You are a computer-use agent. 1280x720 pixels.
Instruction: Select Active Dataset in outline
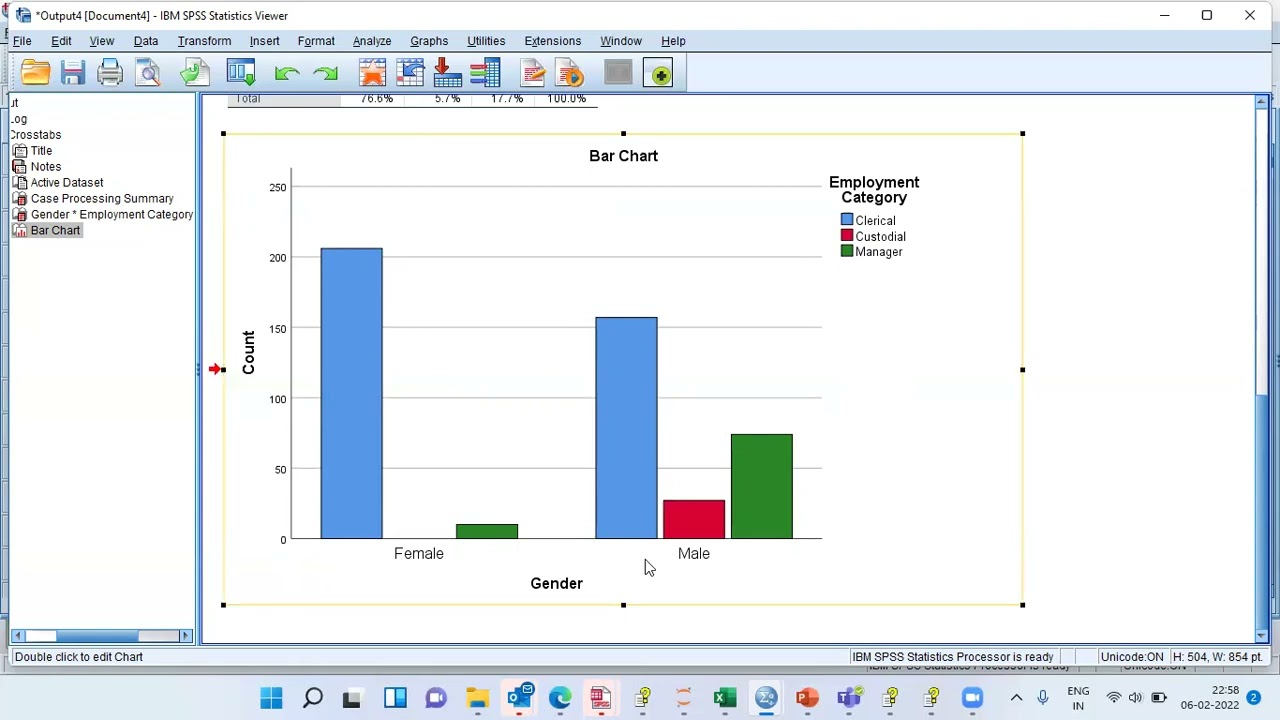(67, 183)
